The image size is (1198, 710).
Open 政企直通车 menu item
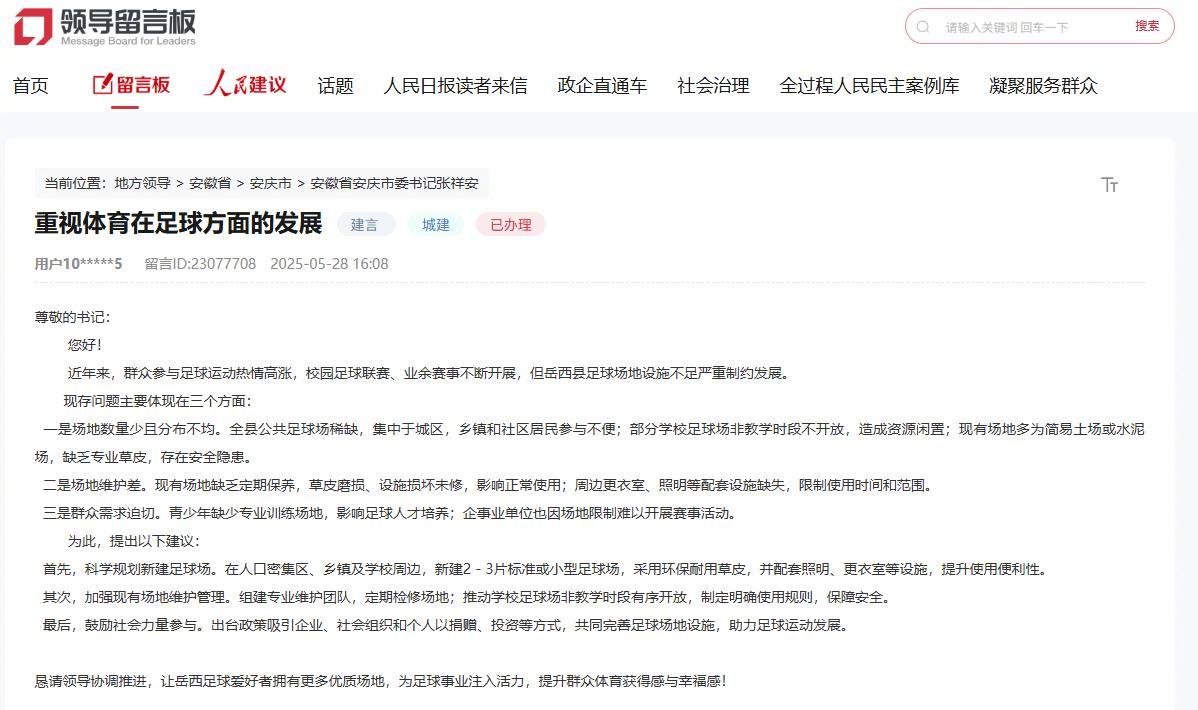tap(602, 86)
